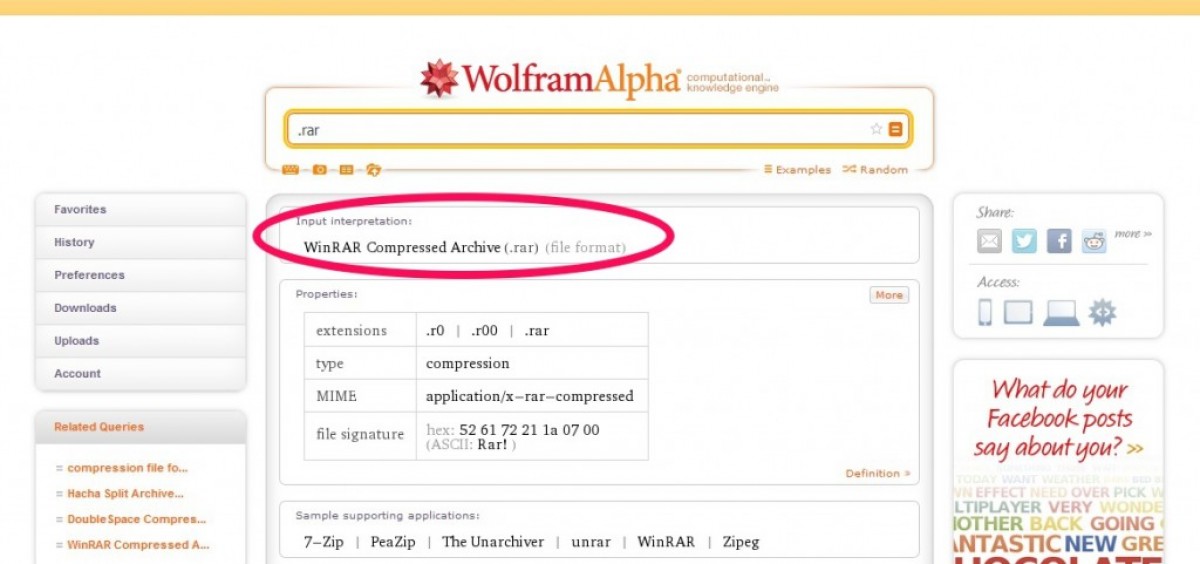The width and height of the screenshot is (1200, 564).
Task: Click the .r0 extension value
Action: tap(435, 331)
